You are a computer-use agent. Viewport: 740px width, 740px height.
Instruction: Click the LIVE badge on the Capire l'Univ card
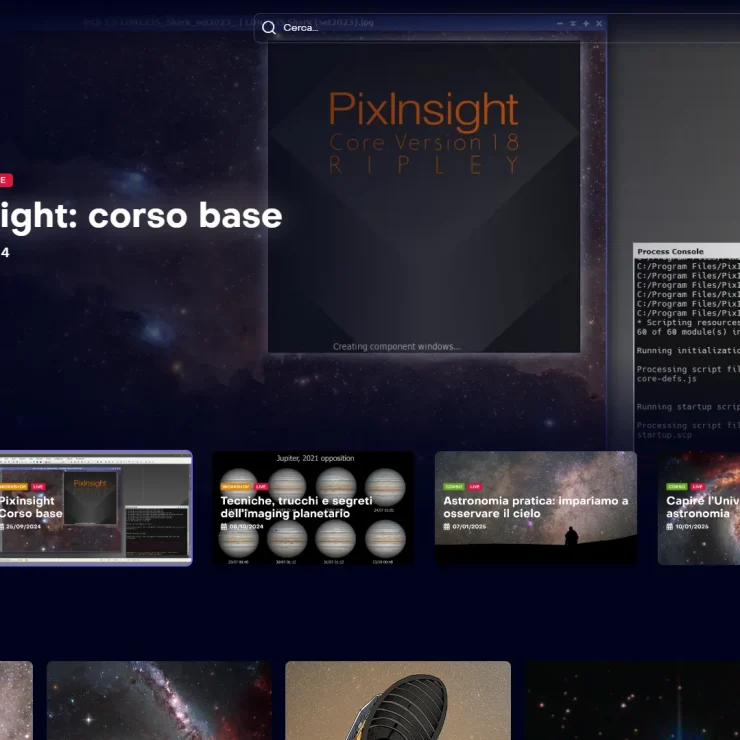click(x=698, y=487)
